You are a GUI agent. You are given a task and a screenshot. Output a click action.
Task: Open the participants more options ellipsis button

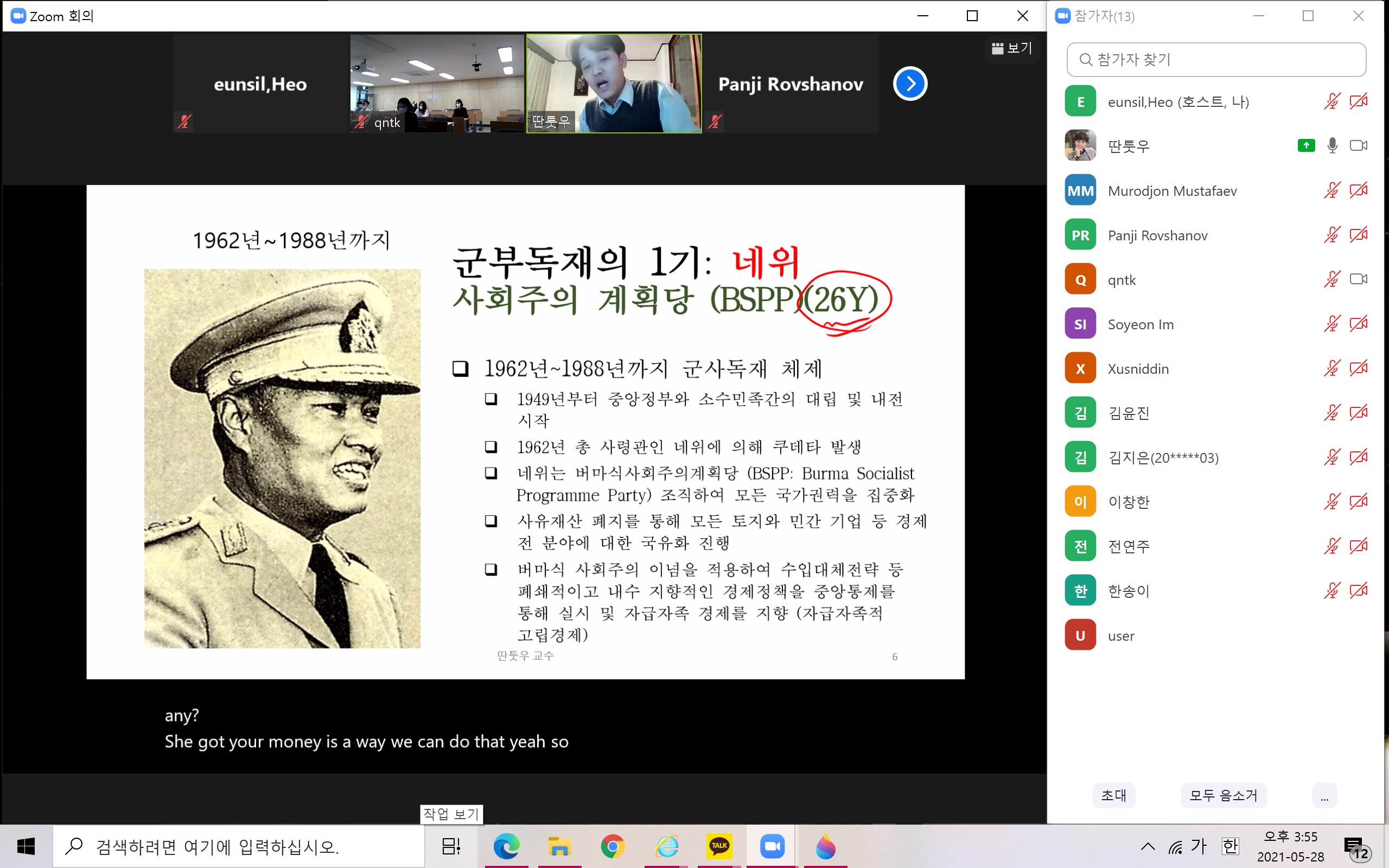(1324, 795)
